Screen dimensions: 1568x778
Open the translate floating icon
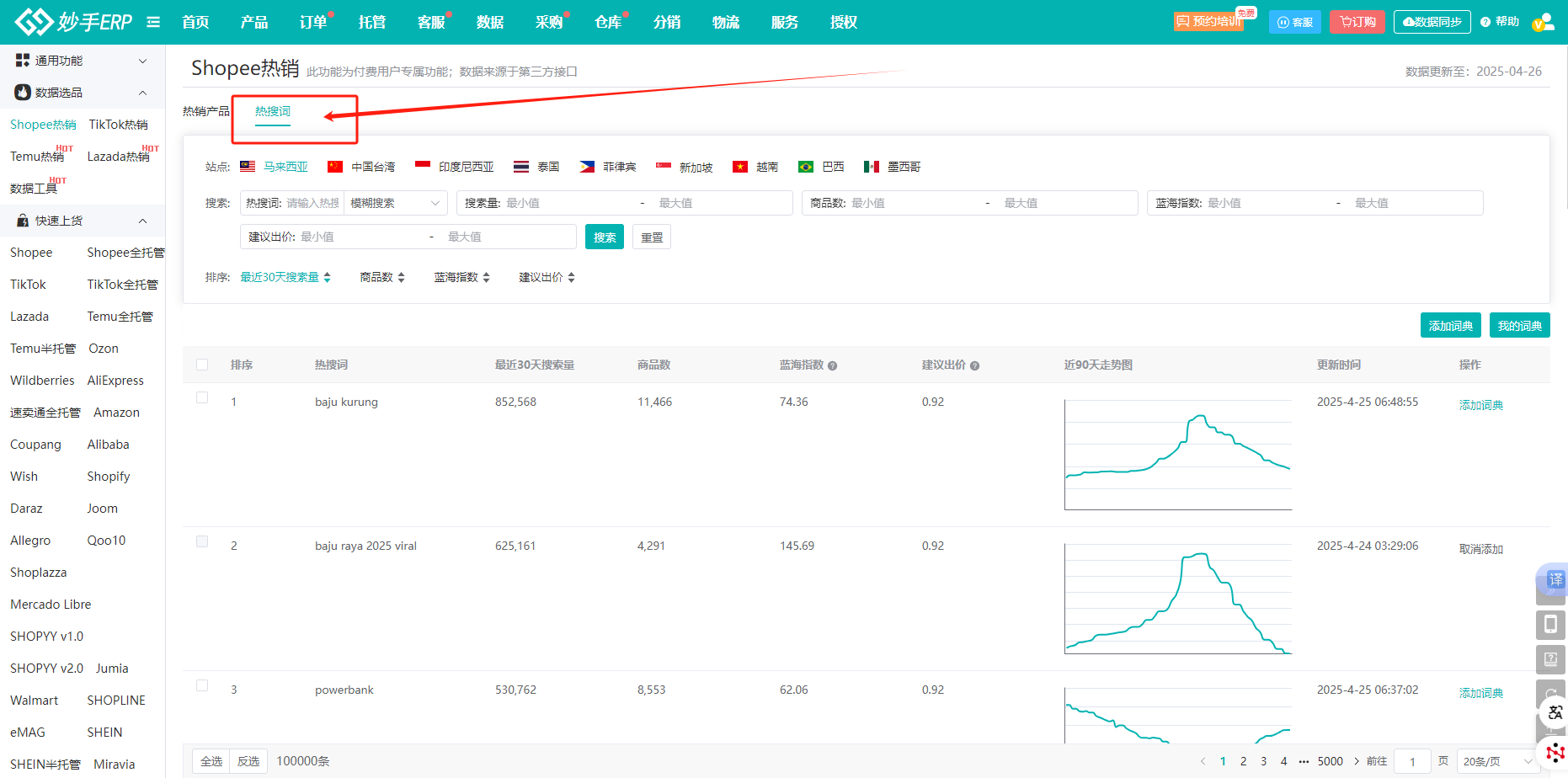coord(1554,579)
